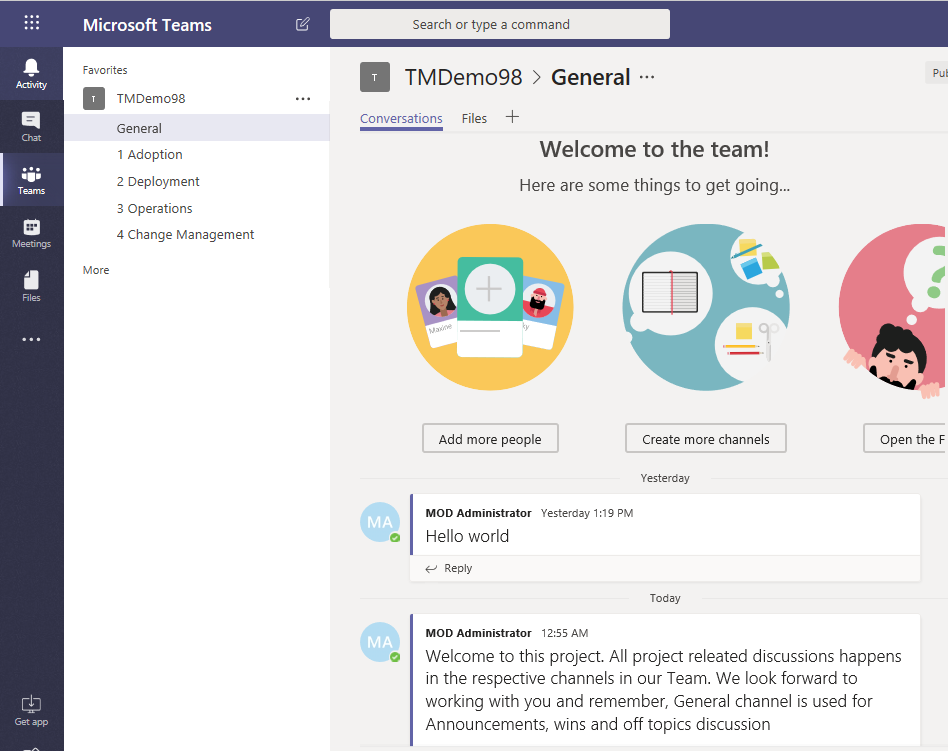Open Meetings from the sidebar
The height and width of the screenshot is (751, 948).
31,233
